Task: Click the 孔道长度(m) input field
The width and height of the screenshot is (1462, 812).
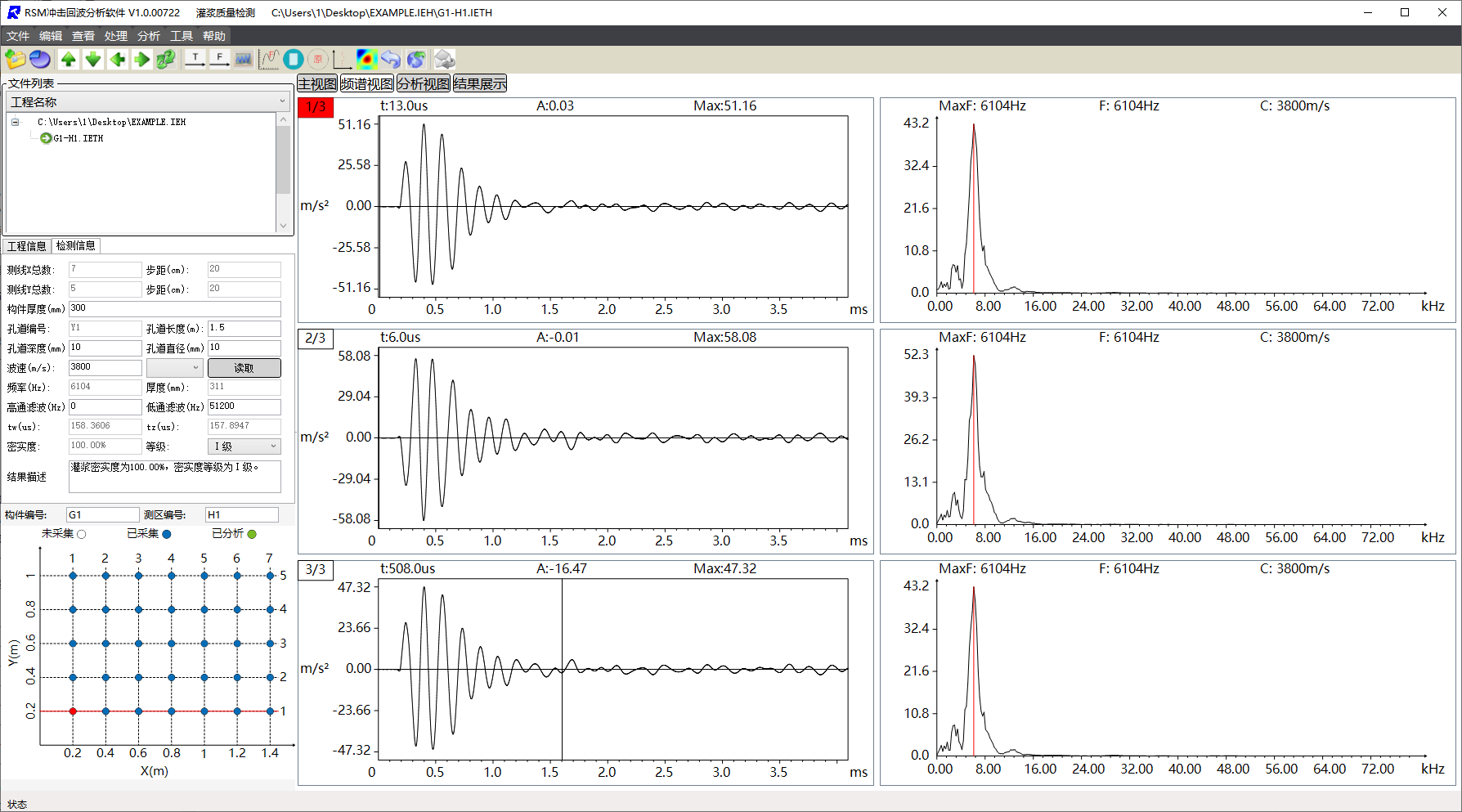Action: [x=244, y=328]
